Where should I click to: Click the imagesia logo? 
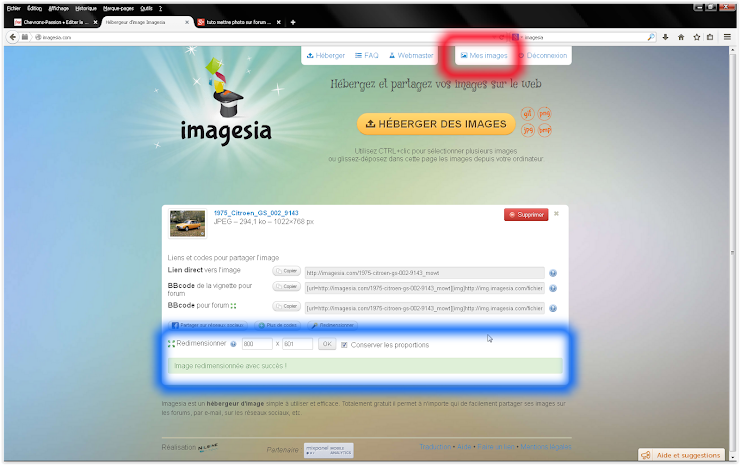pos(226,101)
